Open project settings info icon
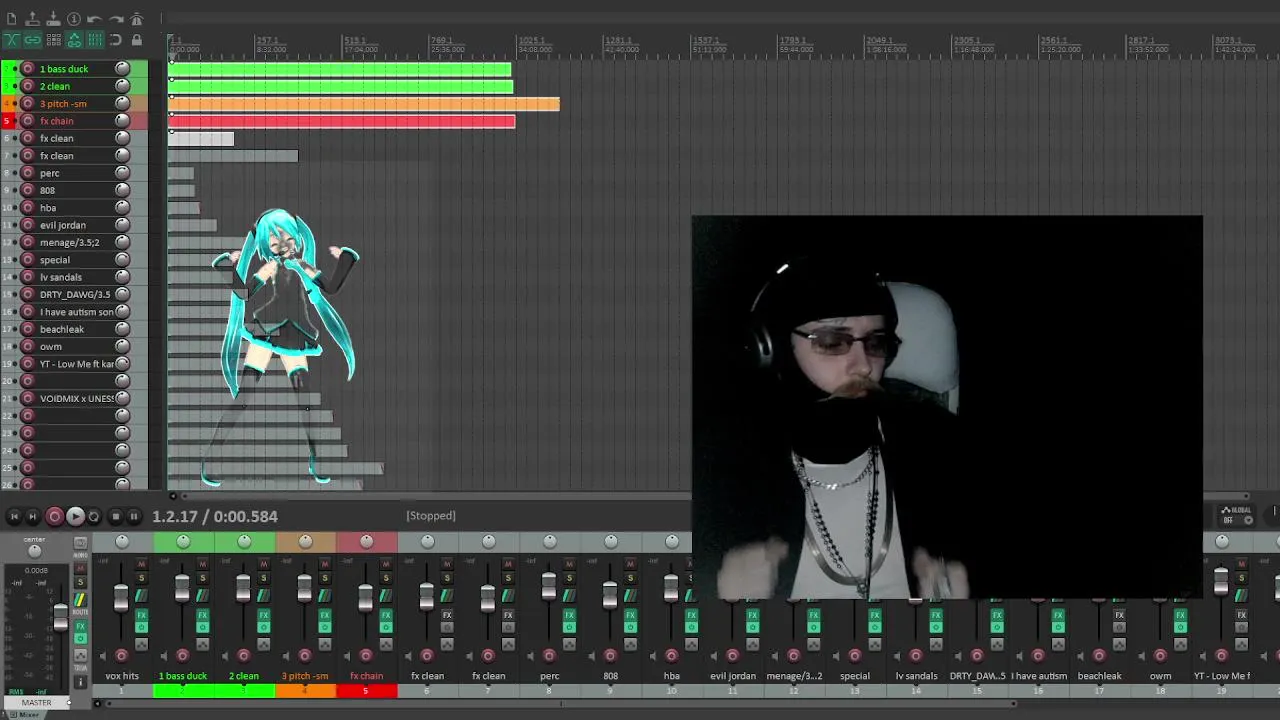1280x720 pixels. click(74, 19)
